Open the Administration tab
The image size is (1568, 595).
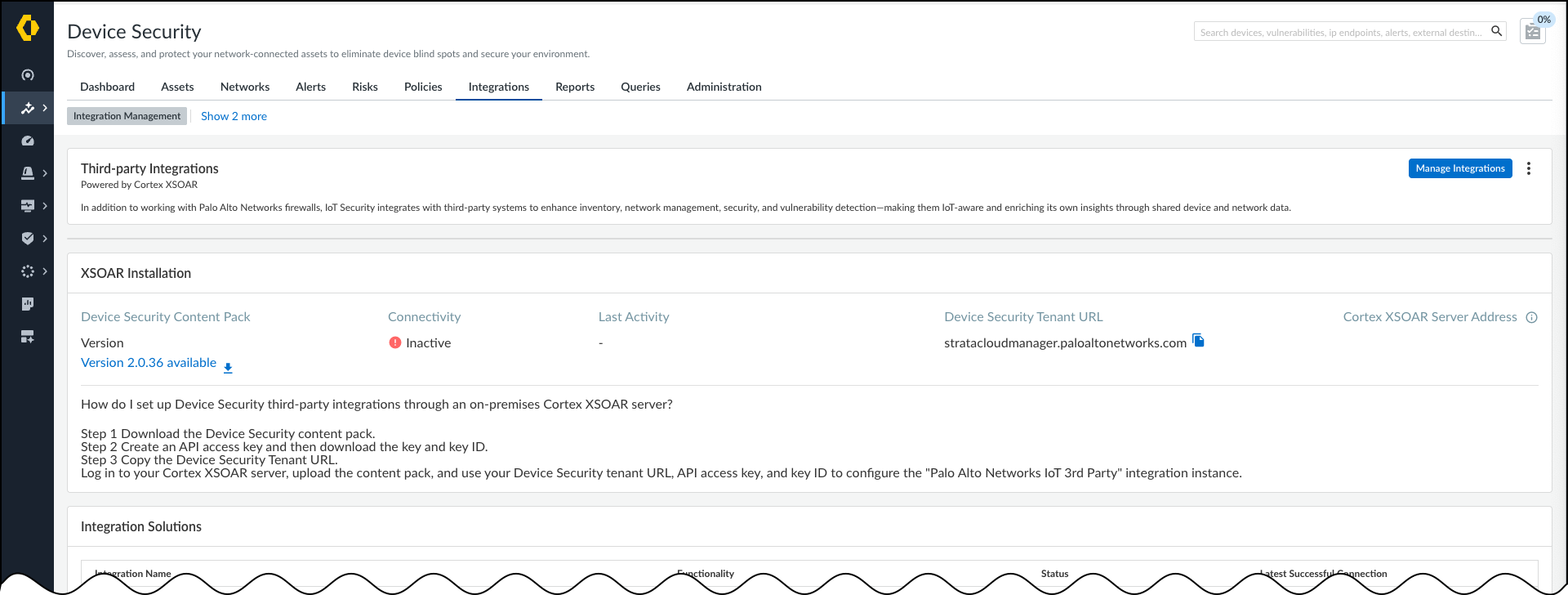point(724,87)
